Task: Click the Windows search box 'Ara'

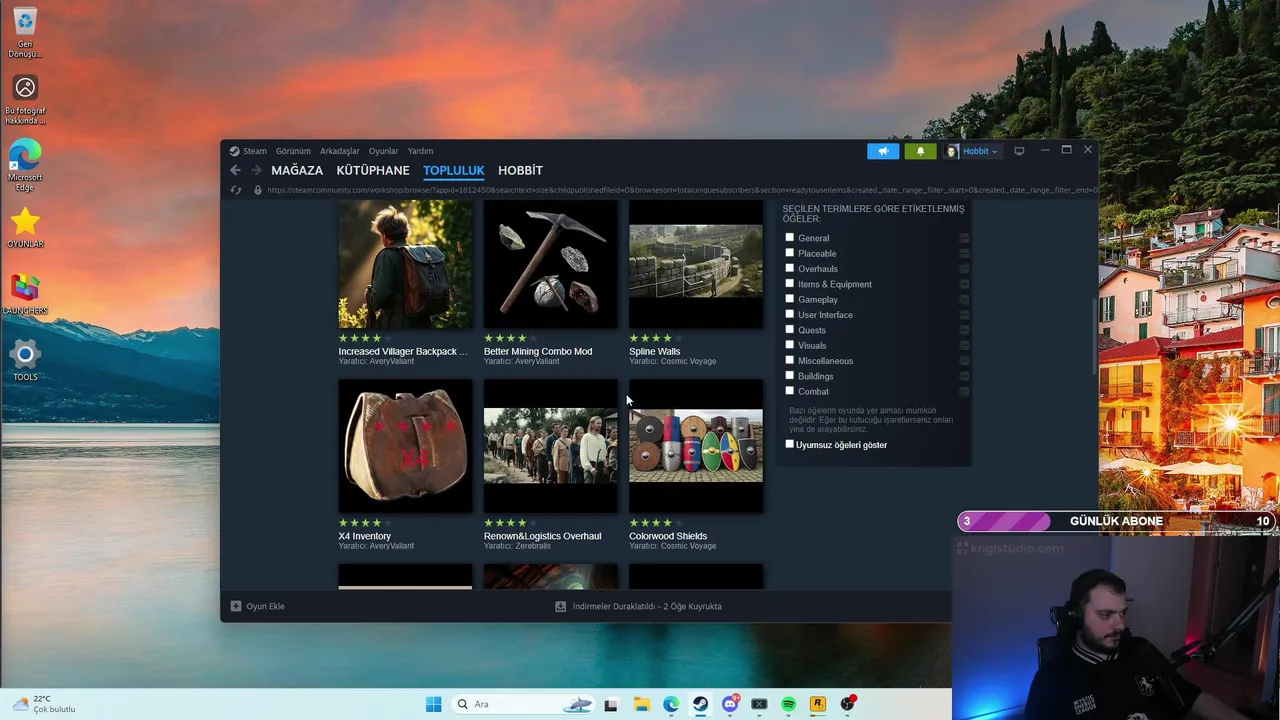Action: 523,704
